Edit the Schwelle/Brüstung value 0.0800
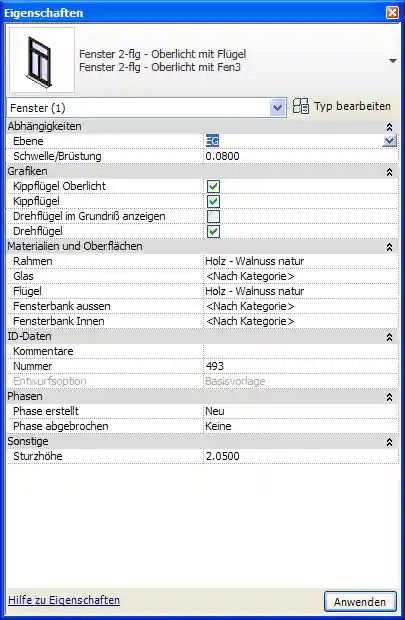 [x=301, y=156]
